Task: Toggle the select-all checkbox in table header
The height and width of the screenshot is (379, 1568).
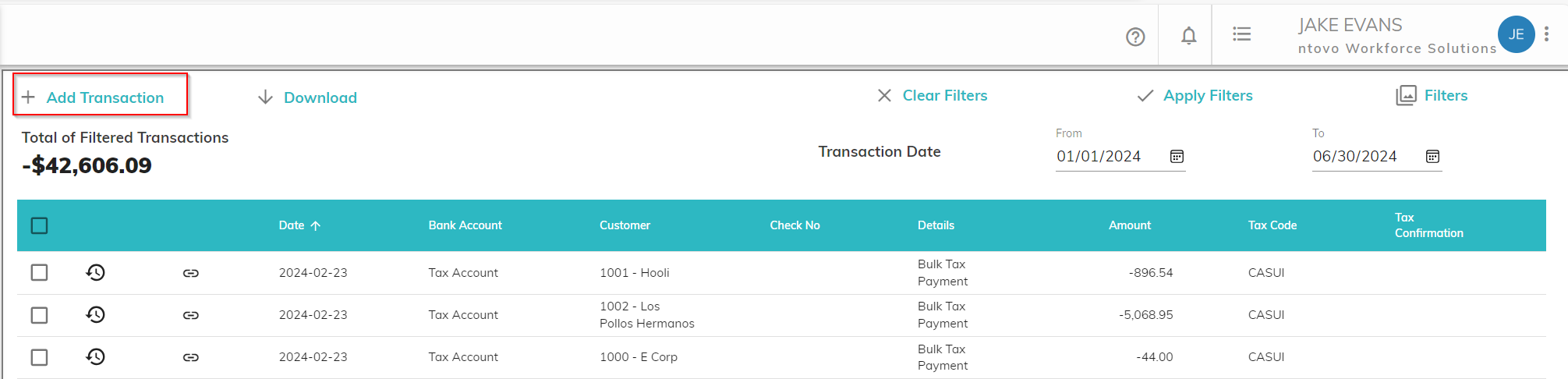Action: tap(39, 225)
